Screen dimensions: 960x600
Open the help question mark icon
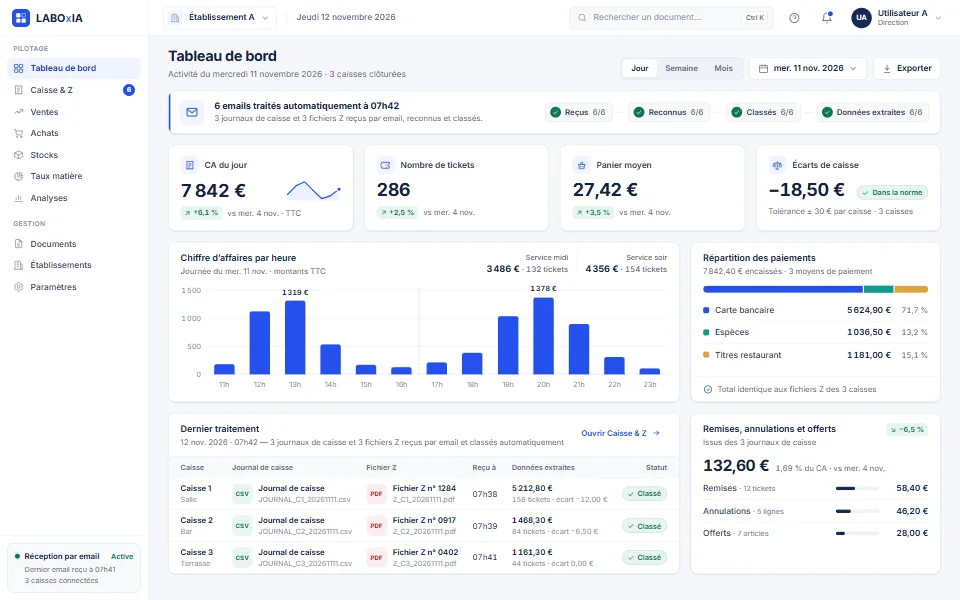click(x=794, y=18)
